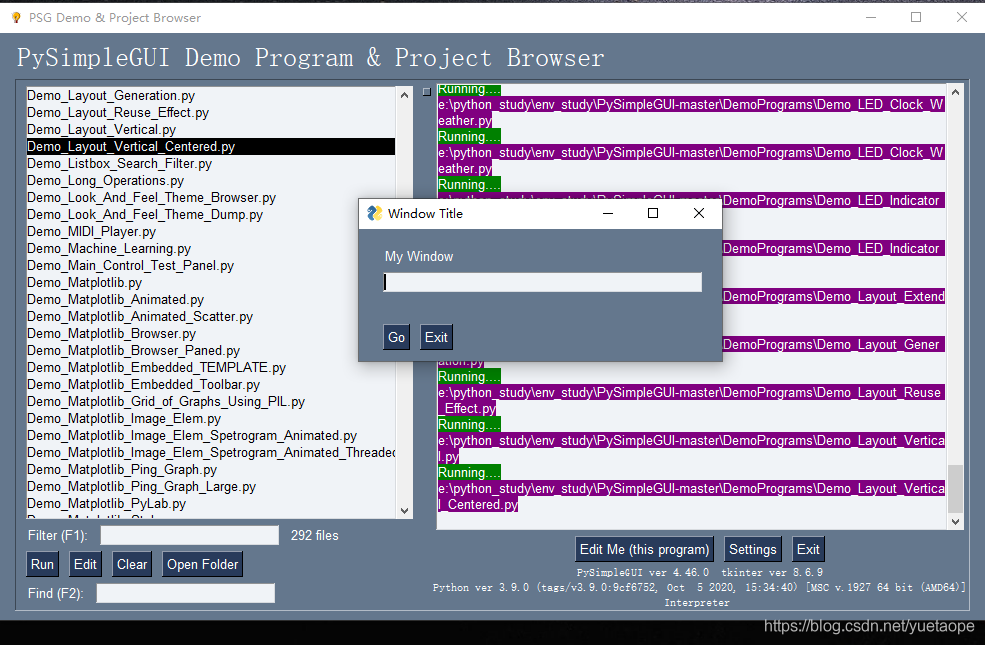
Task: Click the main window Exit button
Action: pos(808,550)
